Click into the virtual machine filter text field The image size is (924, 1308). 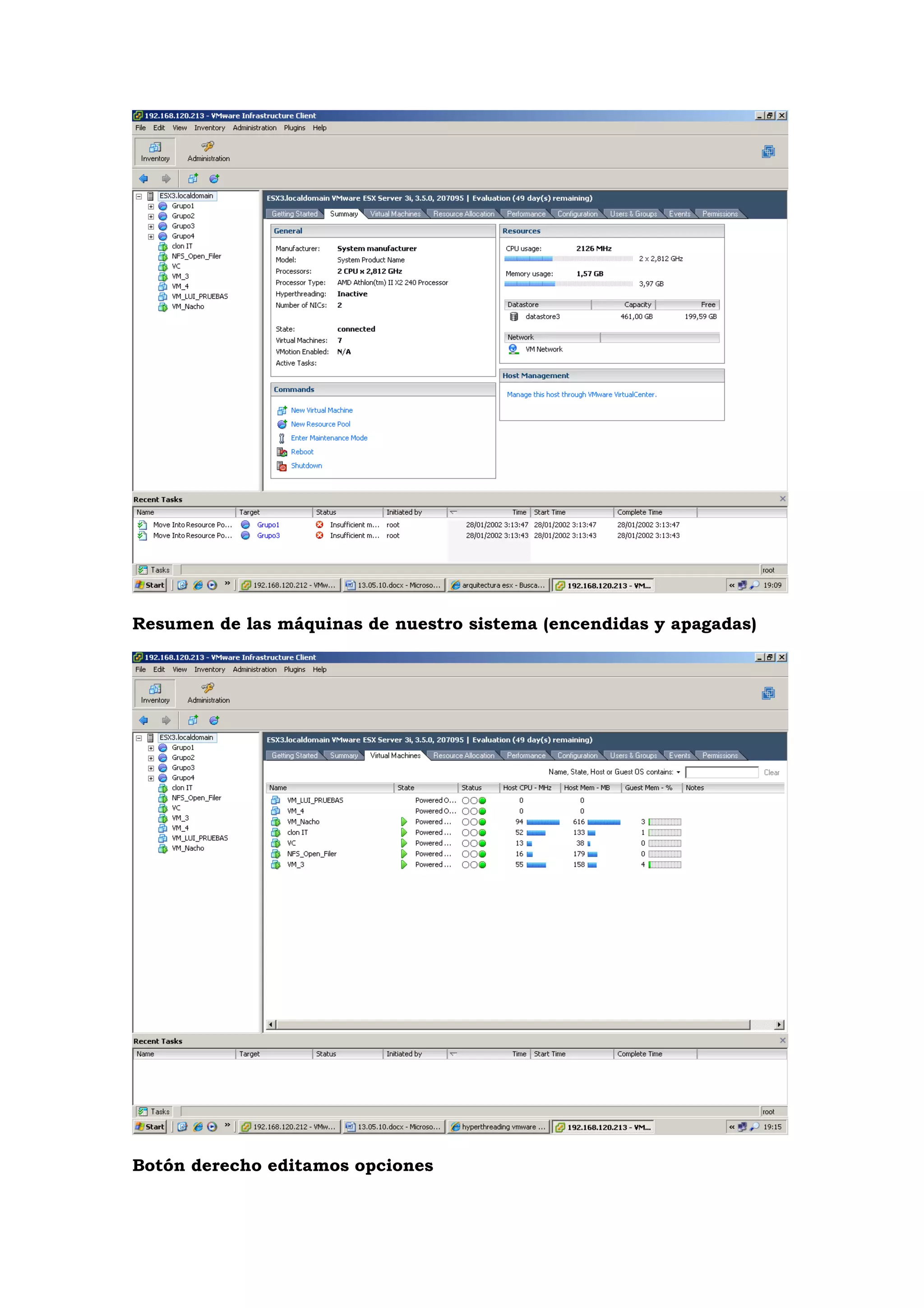(x=721, y=773)
